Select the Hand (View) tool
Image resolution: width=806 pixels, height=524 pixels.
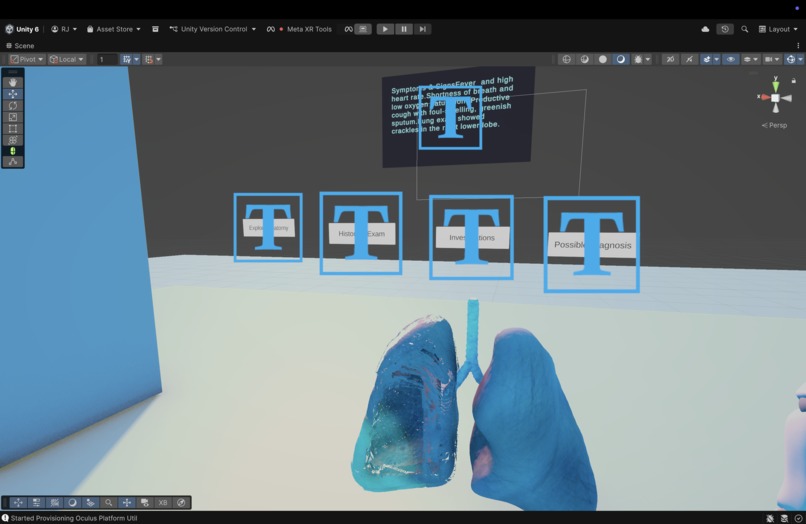13,82
